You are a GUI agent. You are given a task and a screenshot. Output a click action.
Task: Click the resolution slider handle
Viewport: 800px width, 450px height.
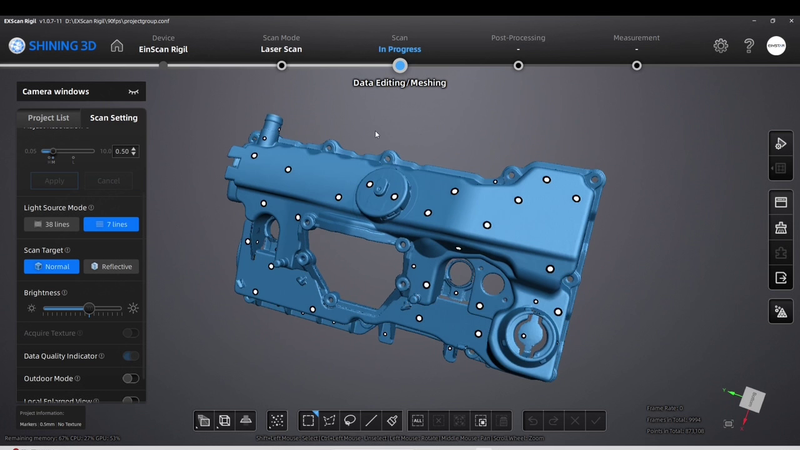tap(53, 151)
